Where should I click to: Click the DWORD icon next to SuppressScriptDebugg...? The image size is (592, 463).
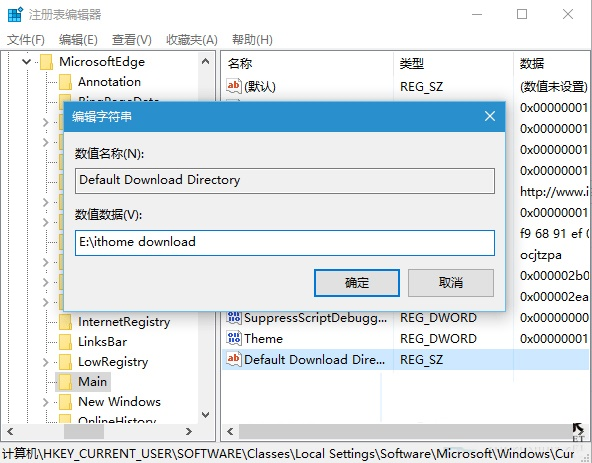[x=234, y=317]
